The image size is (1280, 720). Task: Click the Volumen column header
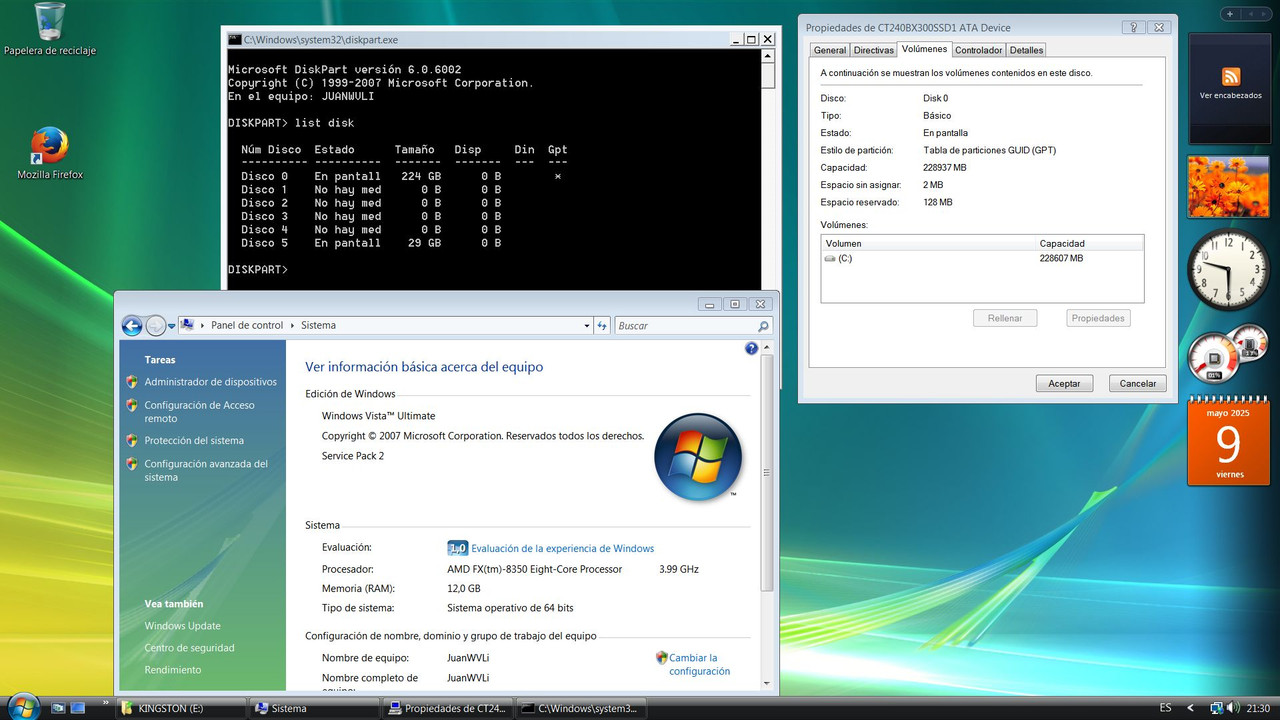pyautogui.click(x=929, y=243)
